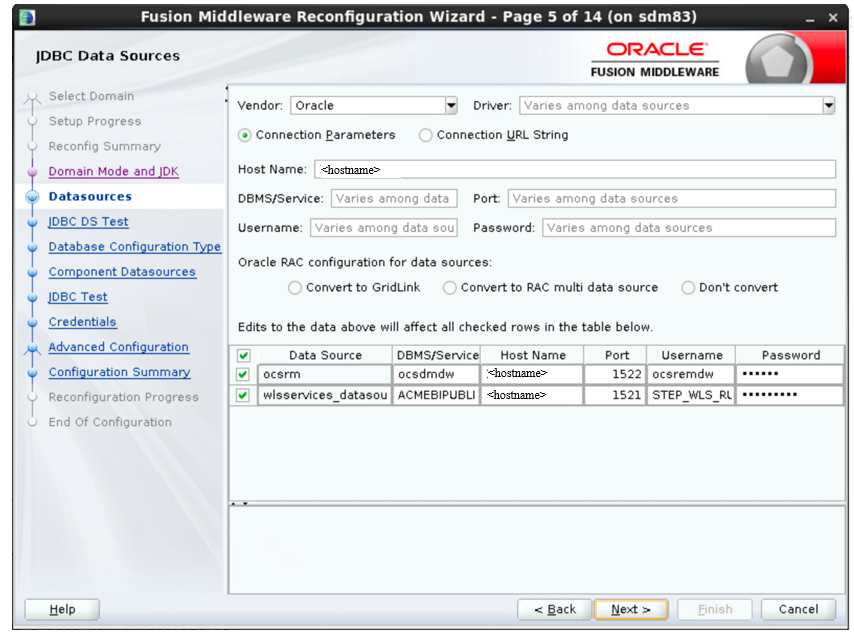This screenshot has height=639, width=854.
Task: Select the port 1522 cell
Action: tap(615, 374)
